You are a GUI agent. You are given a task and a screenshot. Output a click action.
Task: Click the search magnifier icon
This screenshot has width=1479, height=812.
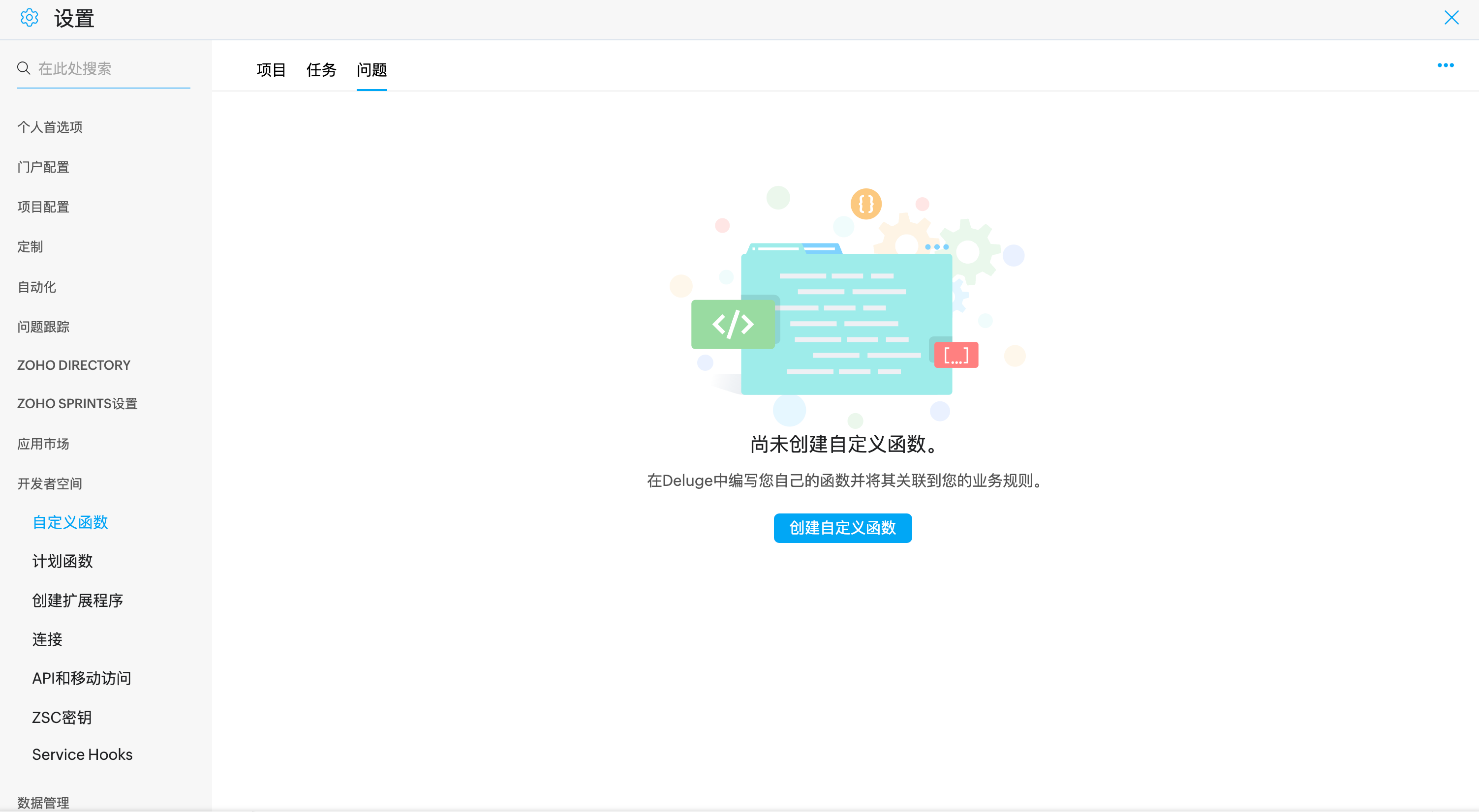click(x=24, y=68)
